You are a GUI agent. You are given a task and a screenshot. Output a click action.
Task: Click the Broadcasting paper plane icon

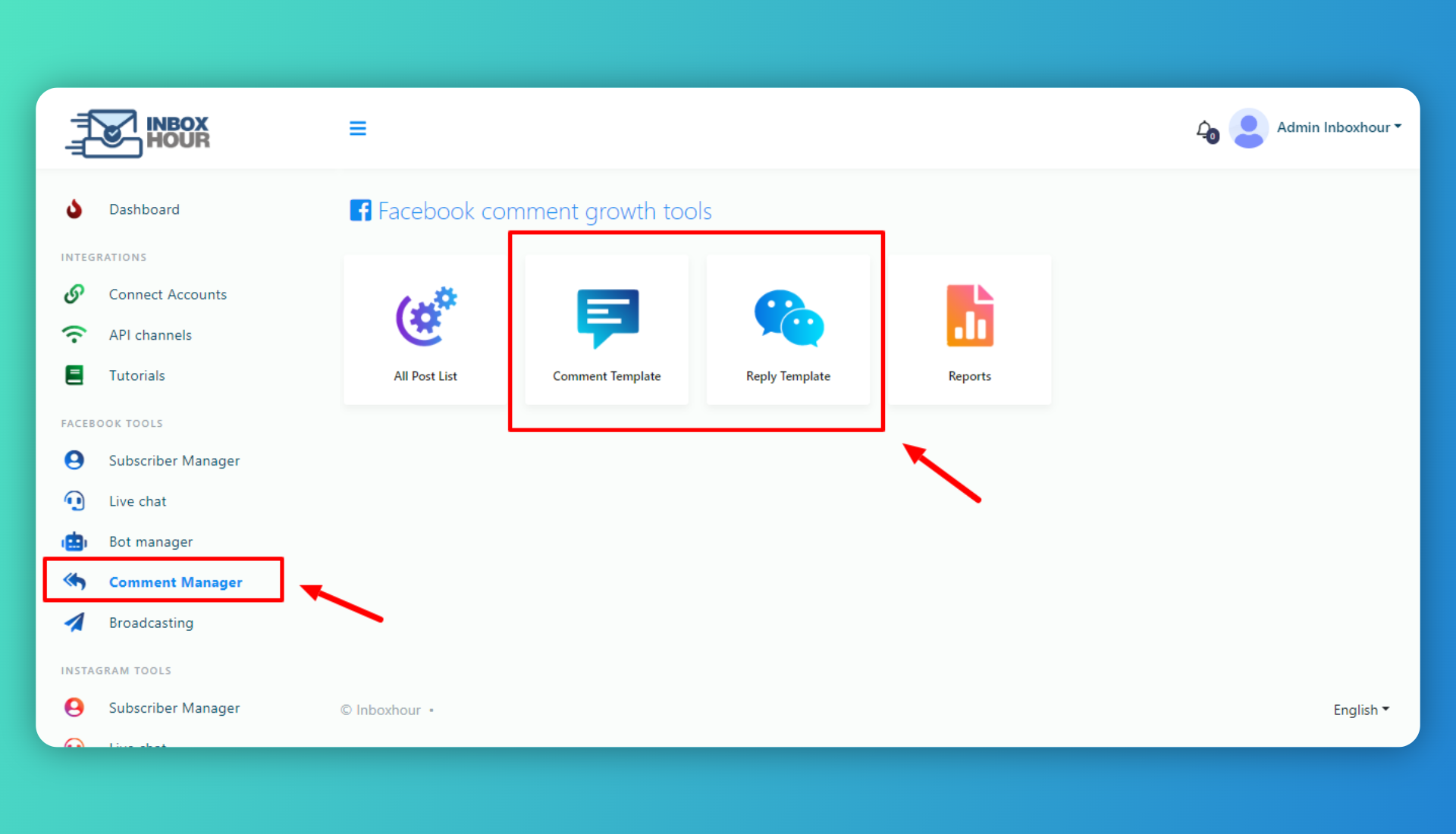pyautogui.click(x=74, y=622)
